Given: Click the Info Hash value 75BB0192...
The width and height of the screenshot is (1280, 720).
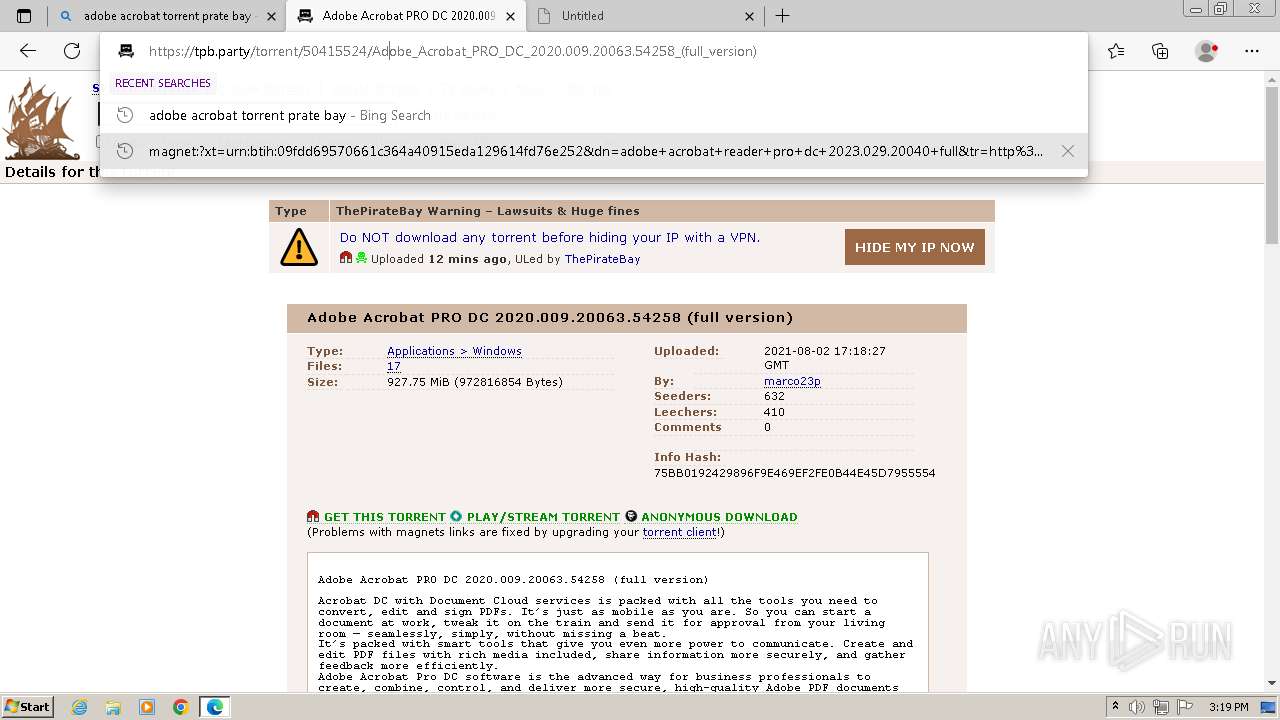Looking at the screenshot, I should [795, 473].
